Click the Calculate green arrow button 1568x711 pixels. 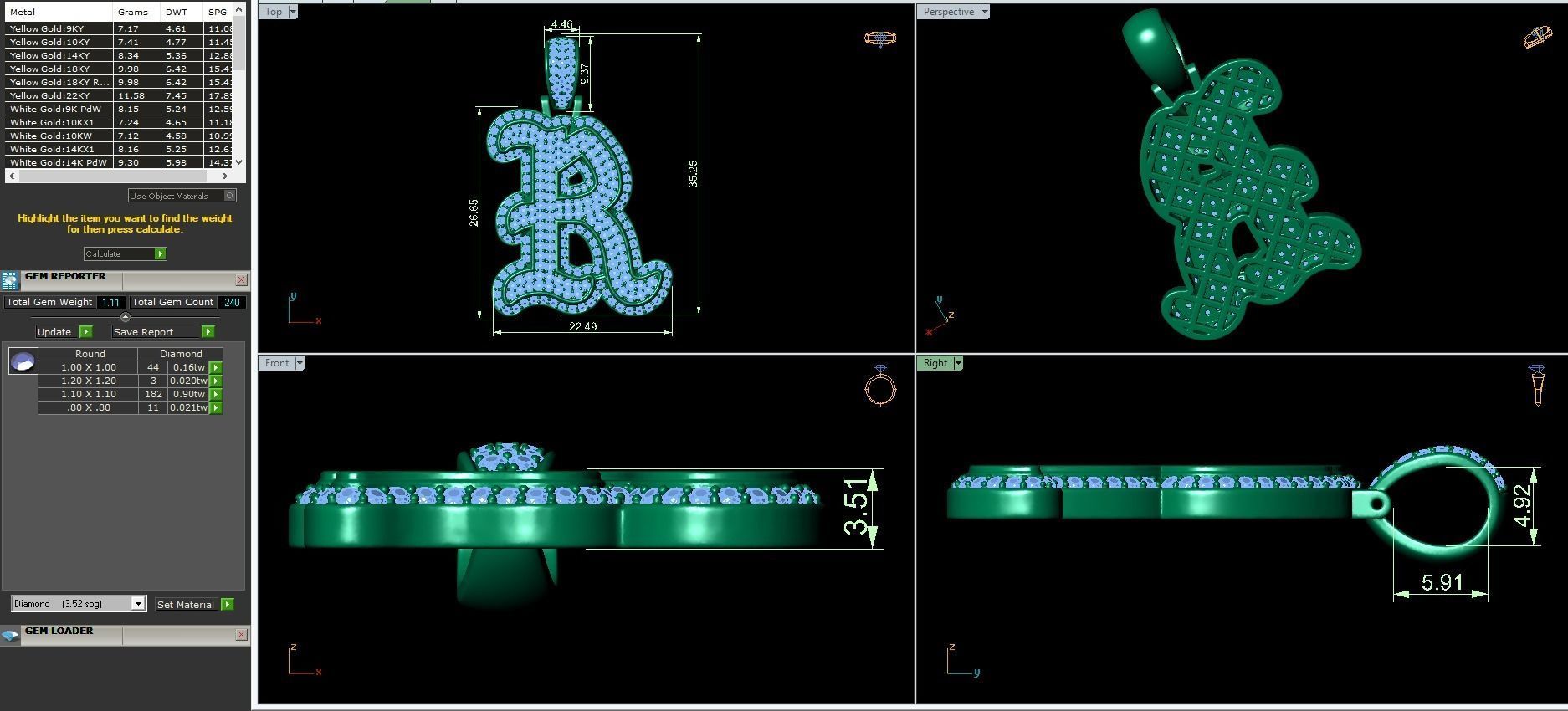point(161,253)
